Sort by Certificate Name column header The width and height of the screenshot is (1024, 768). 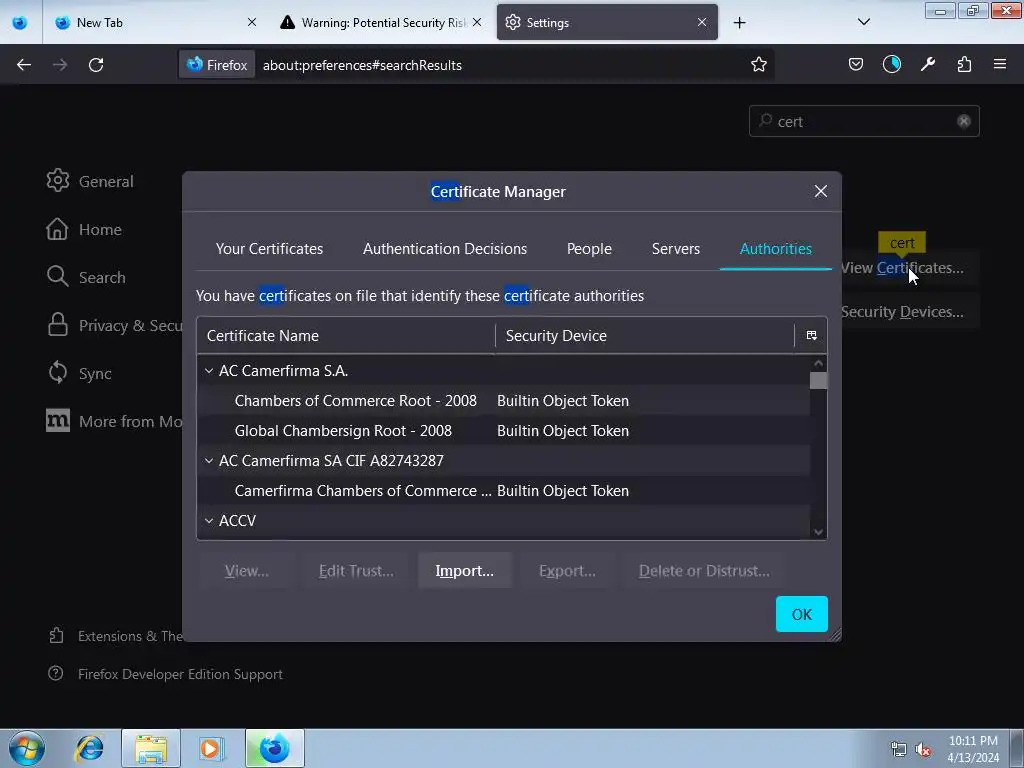[x=346, y=336]
